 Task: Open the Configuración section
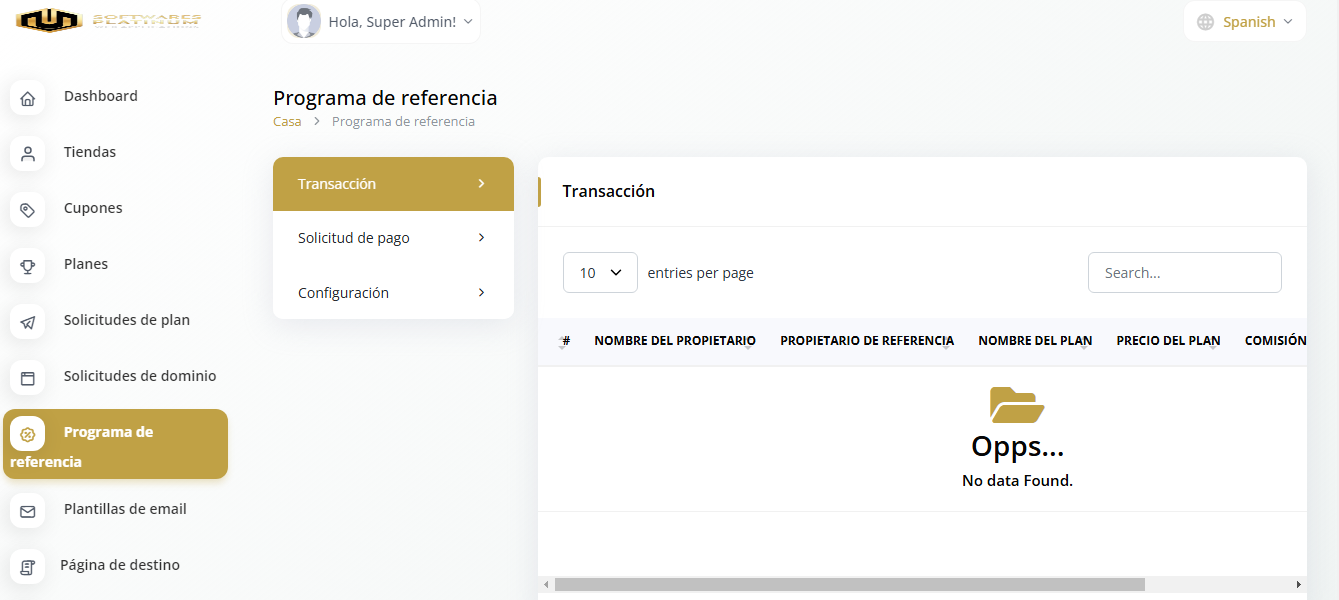pyautogui.click(x=392, y=293)
